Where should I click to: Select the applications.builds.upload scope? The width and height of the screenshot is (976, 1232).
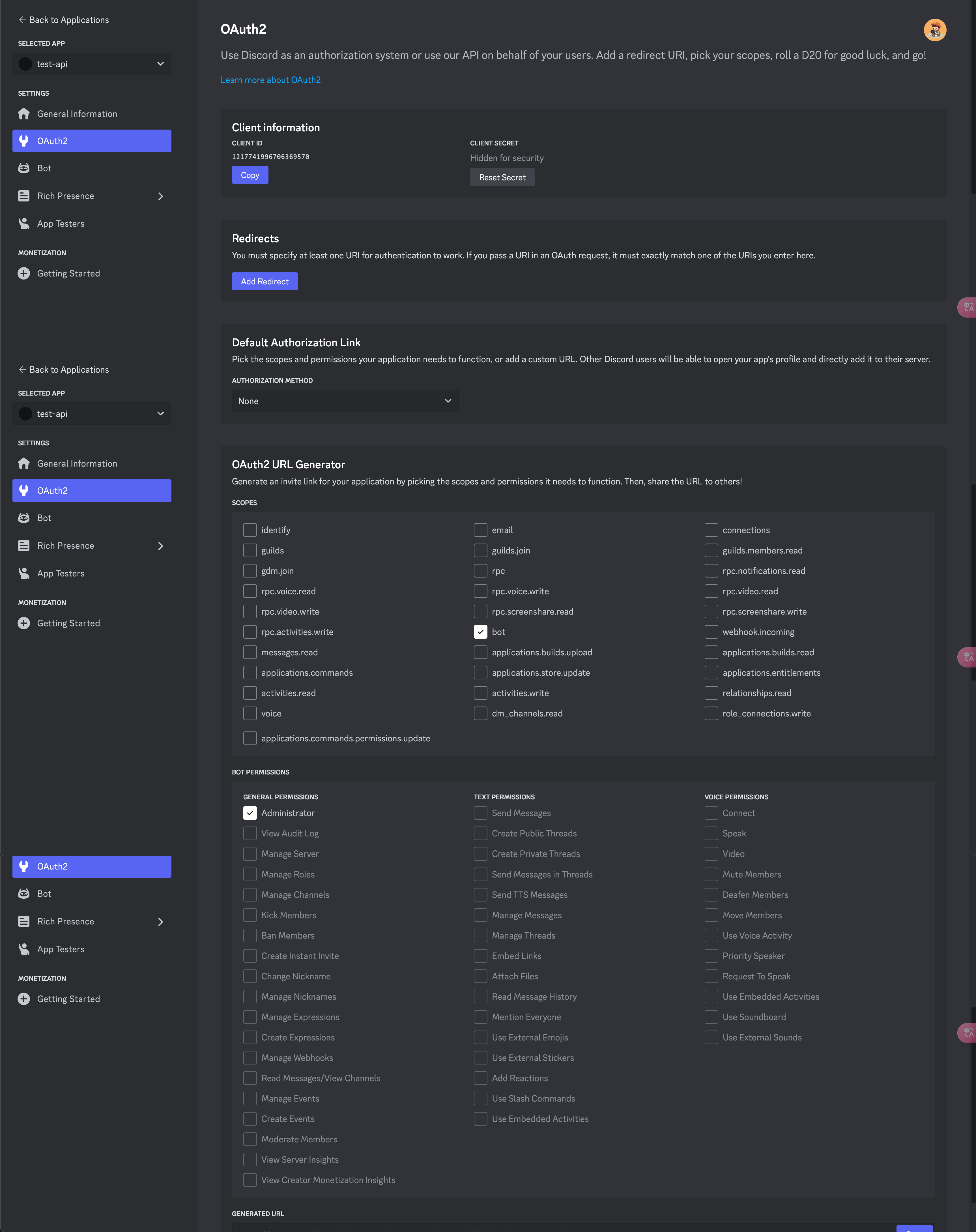(x=481, y=653)
